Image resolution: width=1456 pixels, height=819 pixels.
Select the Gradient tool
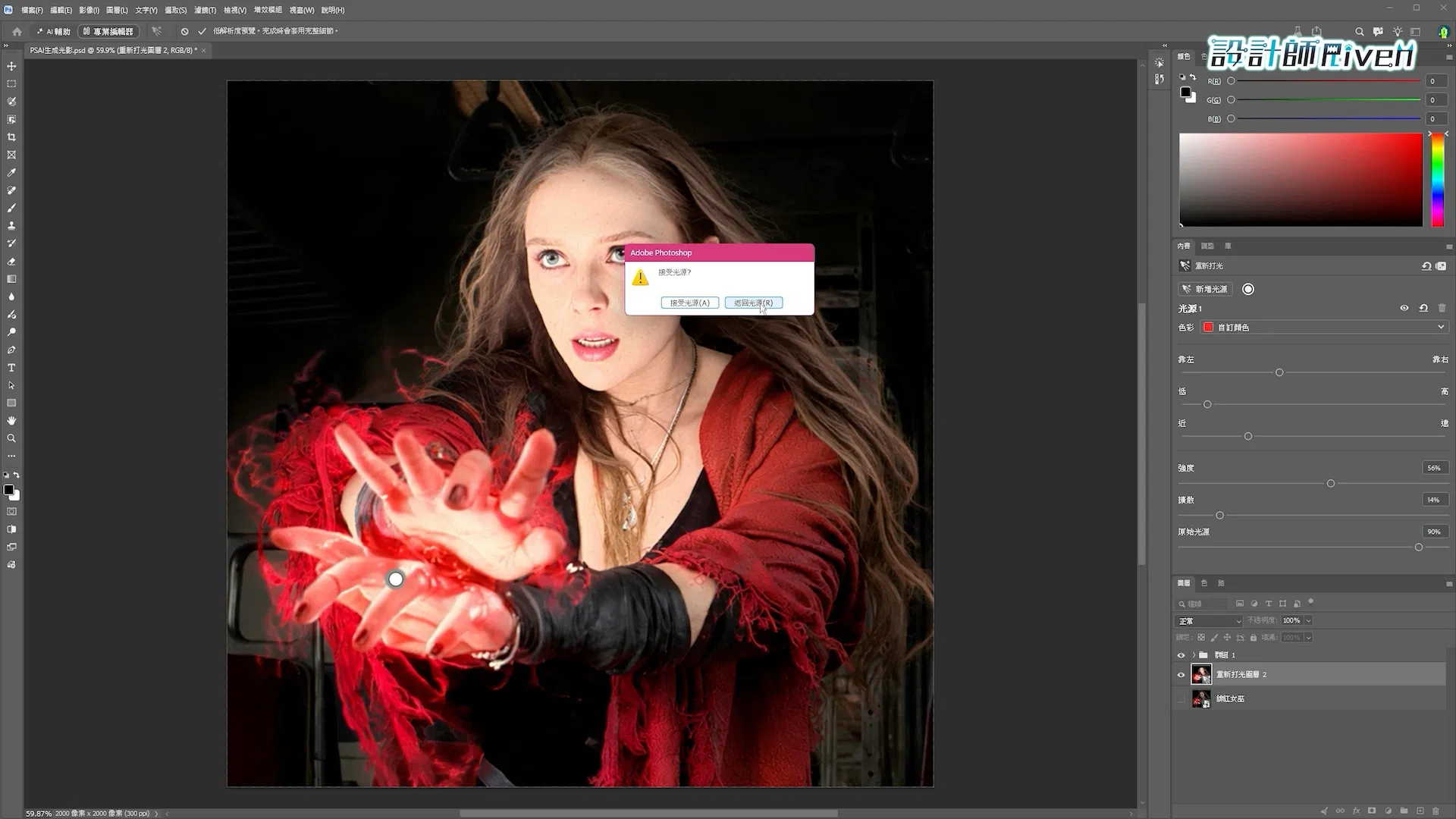11,279
